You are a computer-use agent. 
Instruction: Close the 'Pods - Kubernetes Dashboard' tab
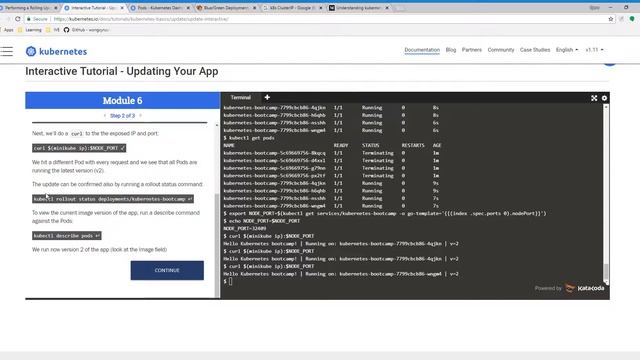coord(188,8)
